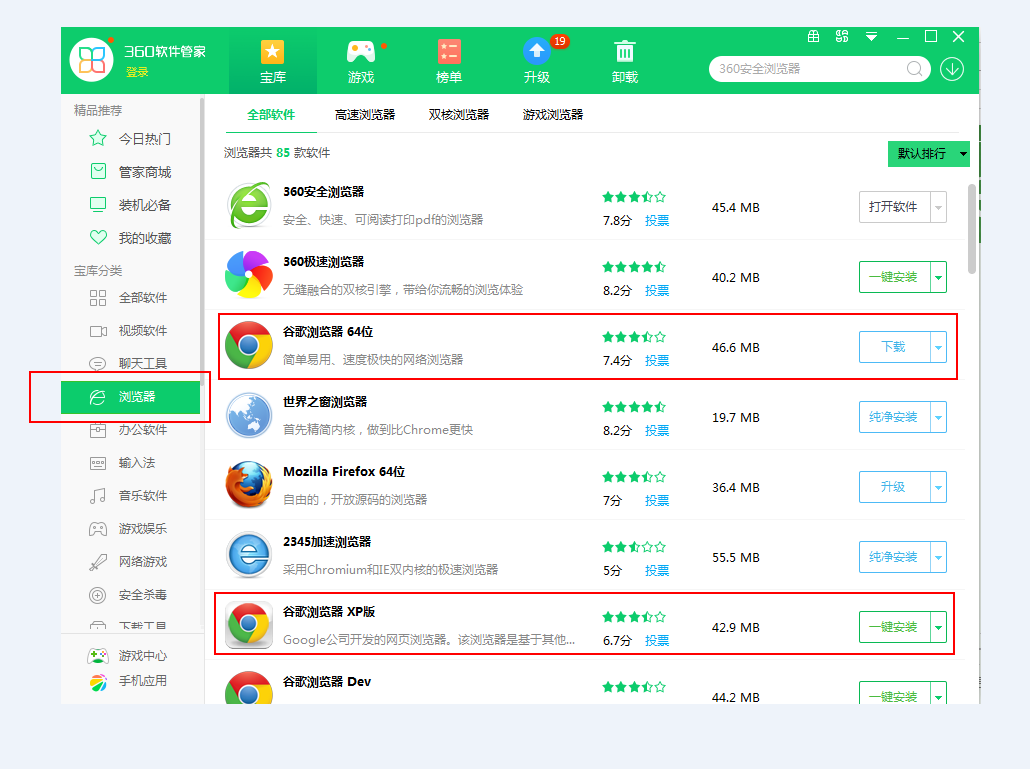The width and height of the screenshot is (1030, 769).
Task: Click the 360软件管家 logo icon
Action: tap(92, 60)
